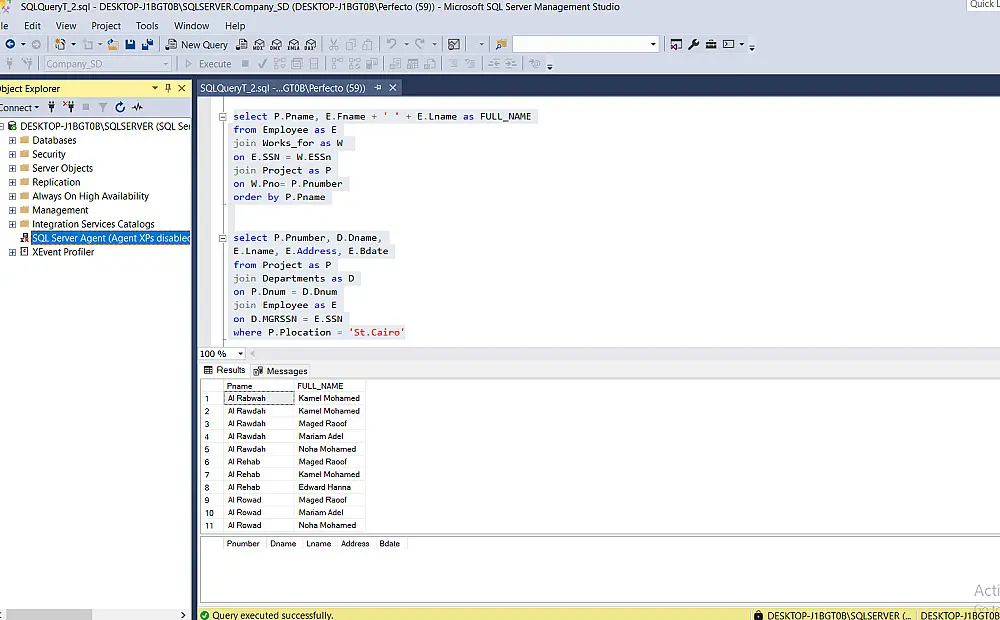This screenshot has height=620, width=1000.
Task: Select SQL Server Agent tree item
Action: click(x=110, y=238)
